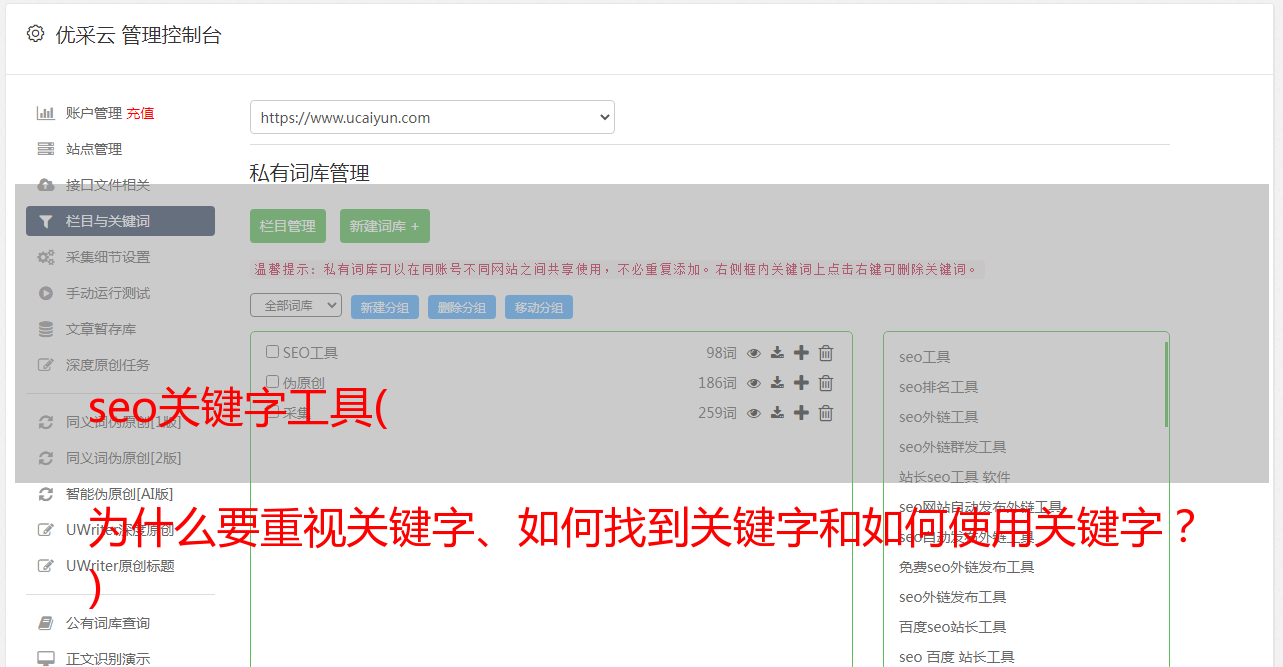Click the gear icon beside 优采云 管理控制台

coord(36,34)
